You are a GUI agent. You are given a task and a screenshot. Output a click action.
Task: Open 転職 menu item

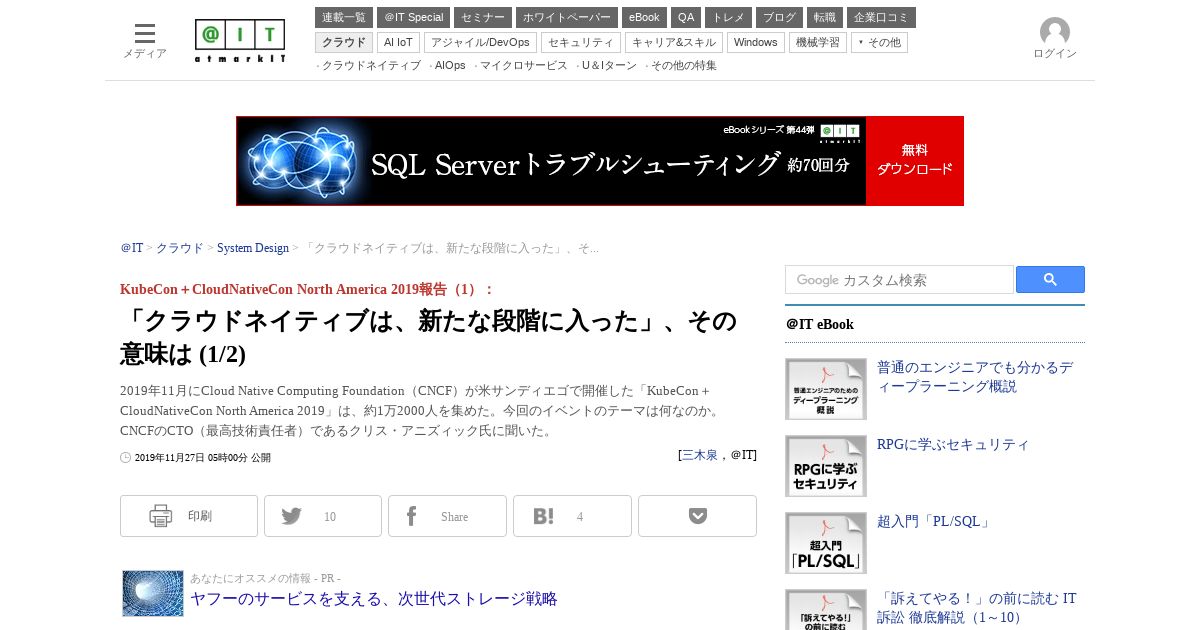pyautogui.click(x=825, y=17)
